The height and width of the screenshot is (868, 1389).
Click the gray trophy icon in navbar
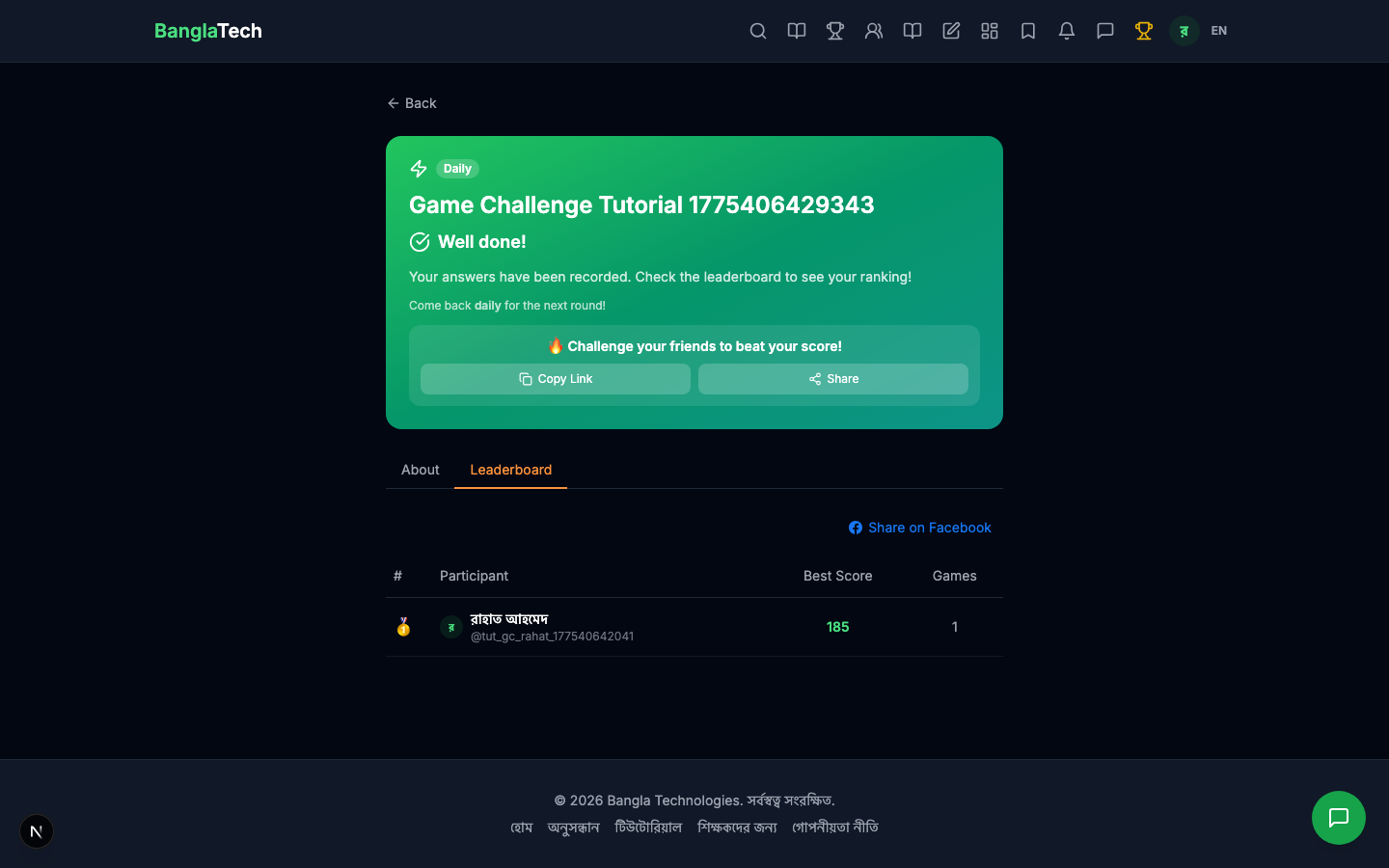click(835, 31)
